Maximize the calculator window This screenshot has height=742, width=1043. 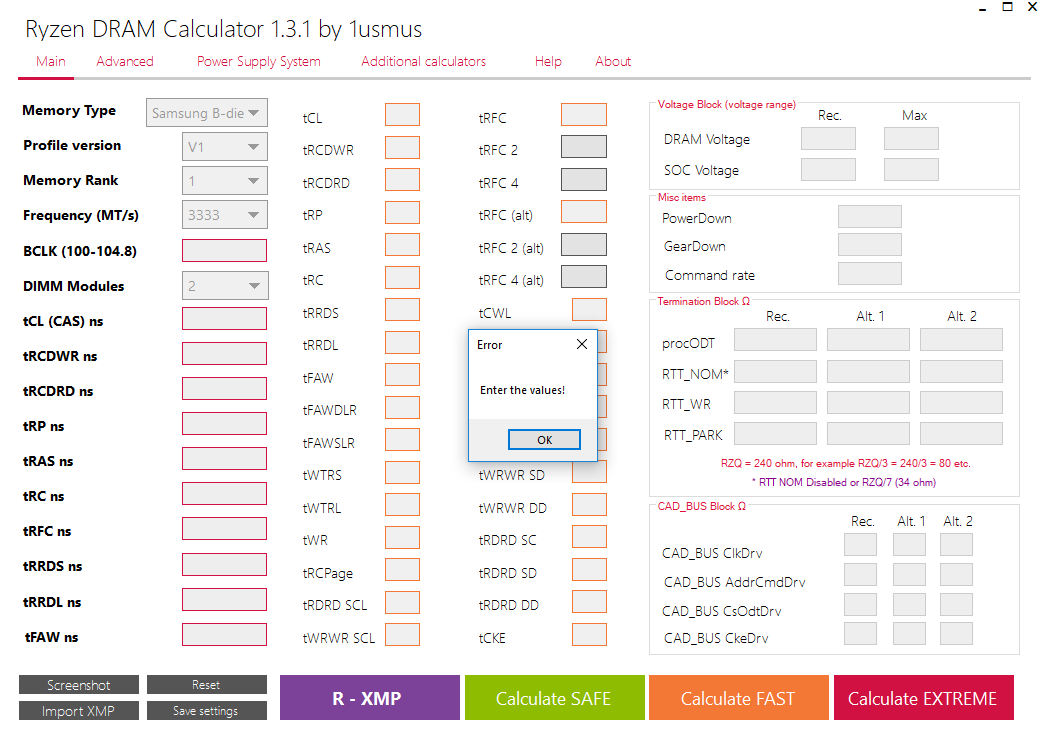pyautogui.click(x=1008, y=7)
